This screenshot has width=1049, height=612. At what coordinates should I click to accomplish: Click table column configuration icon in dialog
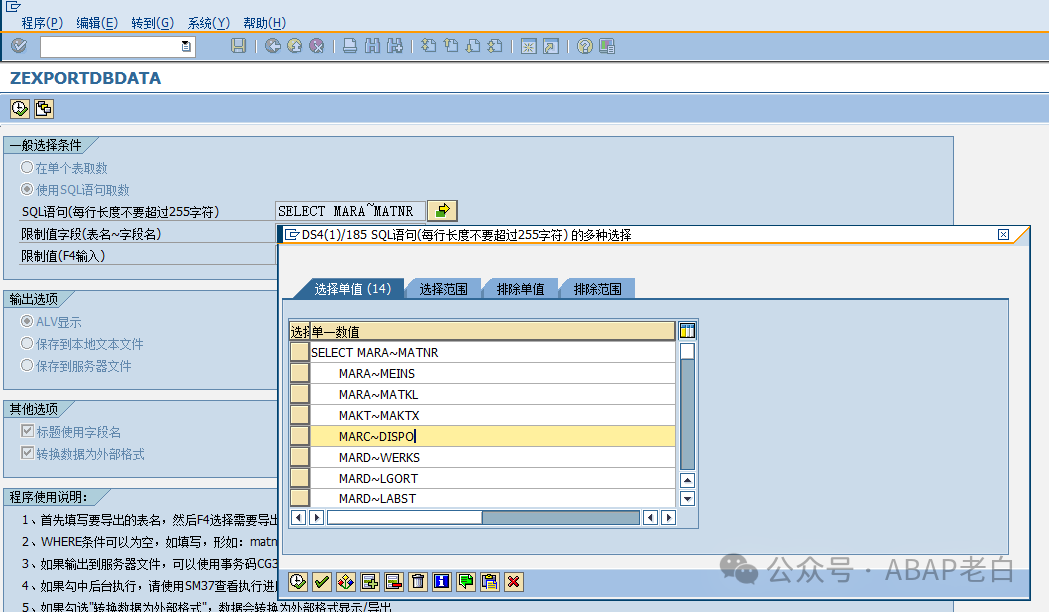tap(687, 330)
